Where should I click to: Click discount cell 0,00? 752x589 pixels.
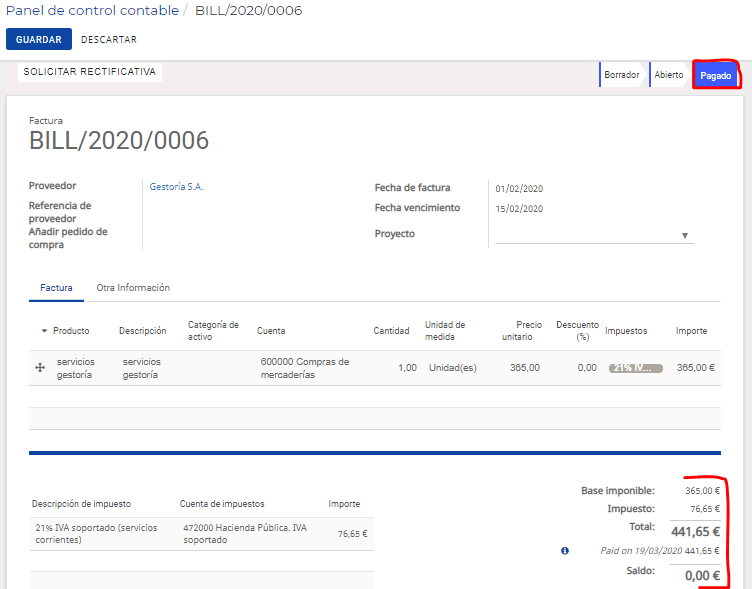(x=587, y=368)
